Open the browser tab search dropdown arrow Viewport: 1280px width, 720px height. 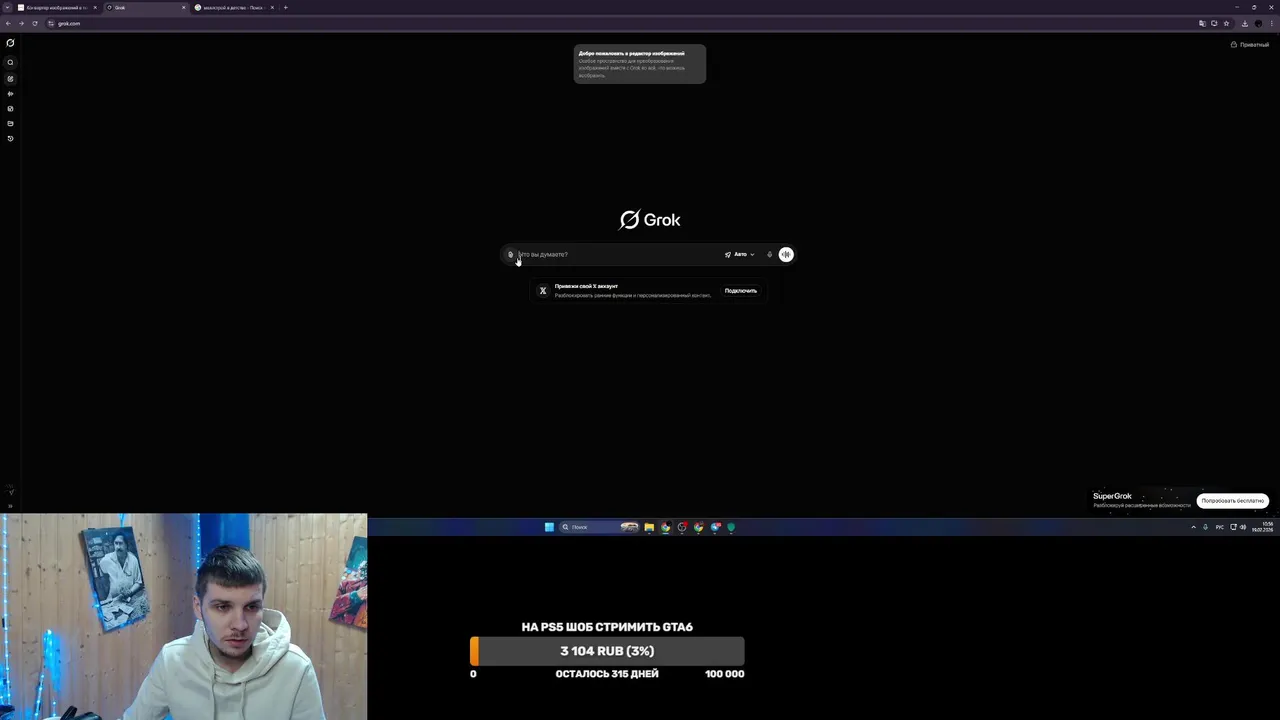6,7
